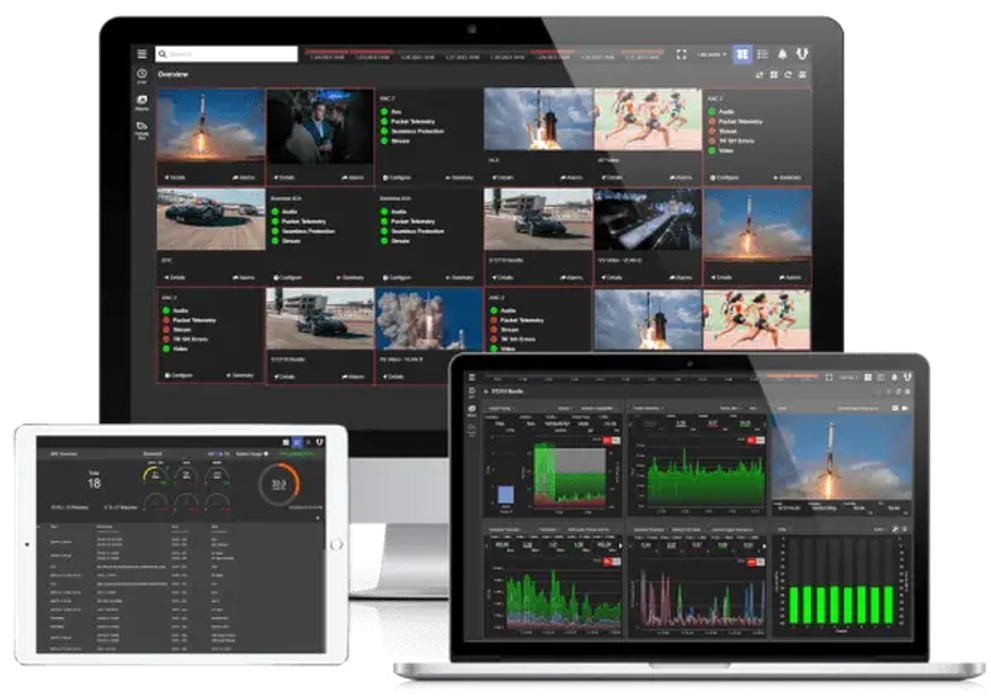Click the orange circular gauge on the tablet
Screen dimensions: 991x700
click(279, 485)
